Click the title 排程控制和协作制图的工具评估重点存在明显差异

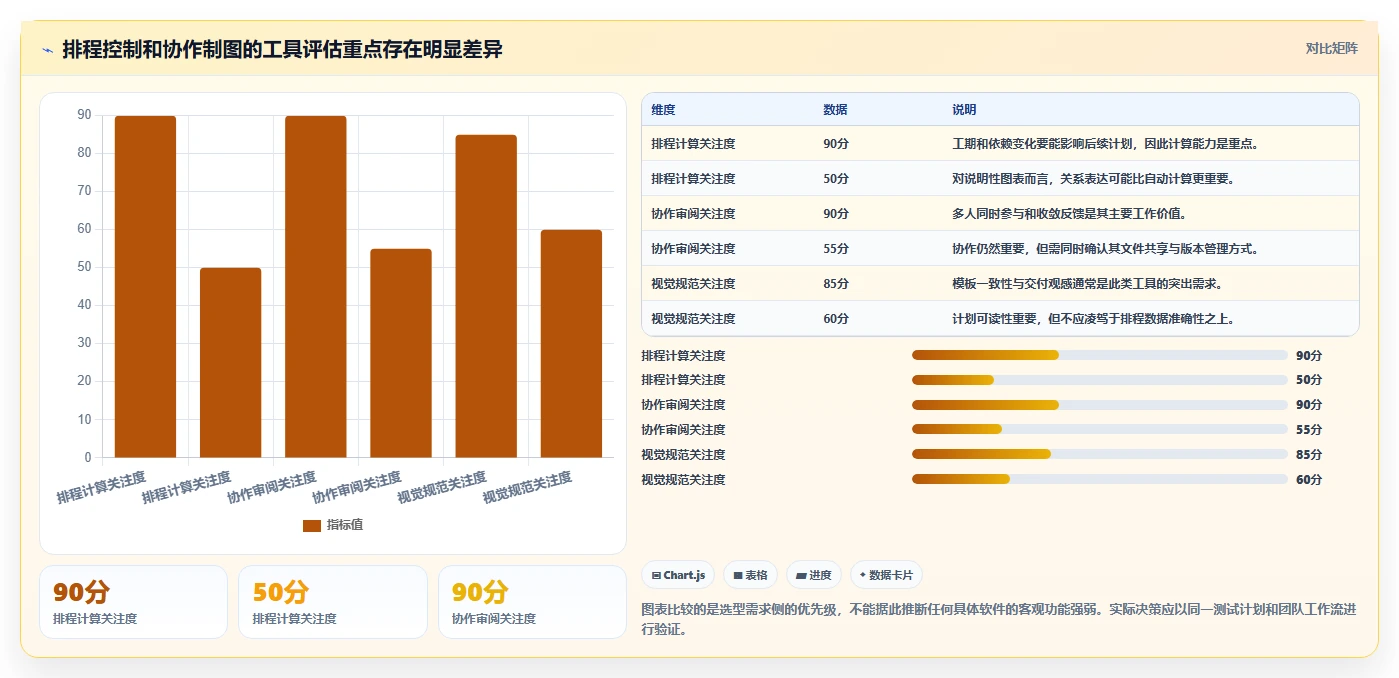282,49
